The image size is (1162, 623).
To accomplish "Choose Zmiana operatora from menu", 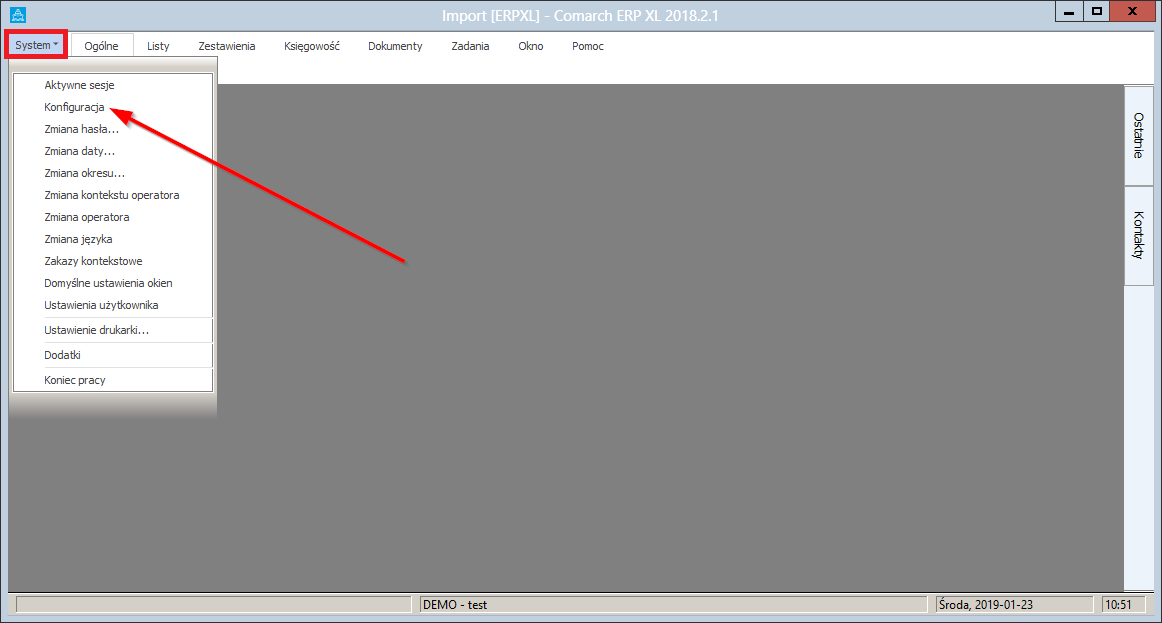I will (x=86, y=217).
